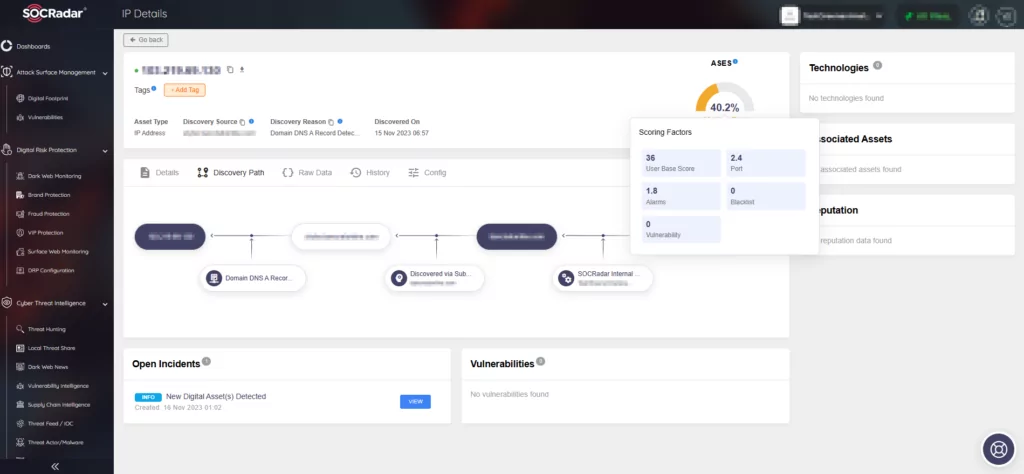Image resolution: width=1024 pixels, height=474 pixels.
Task: Click the Alarms scoring factor tile
Action: tap(681, 196)
